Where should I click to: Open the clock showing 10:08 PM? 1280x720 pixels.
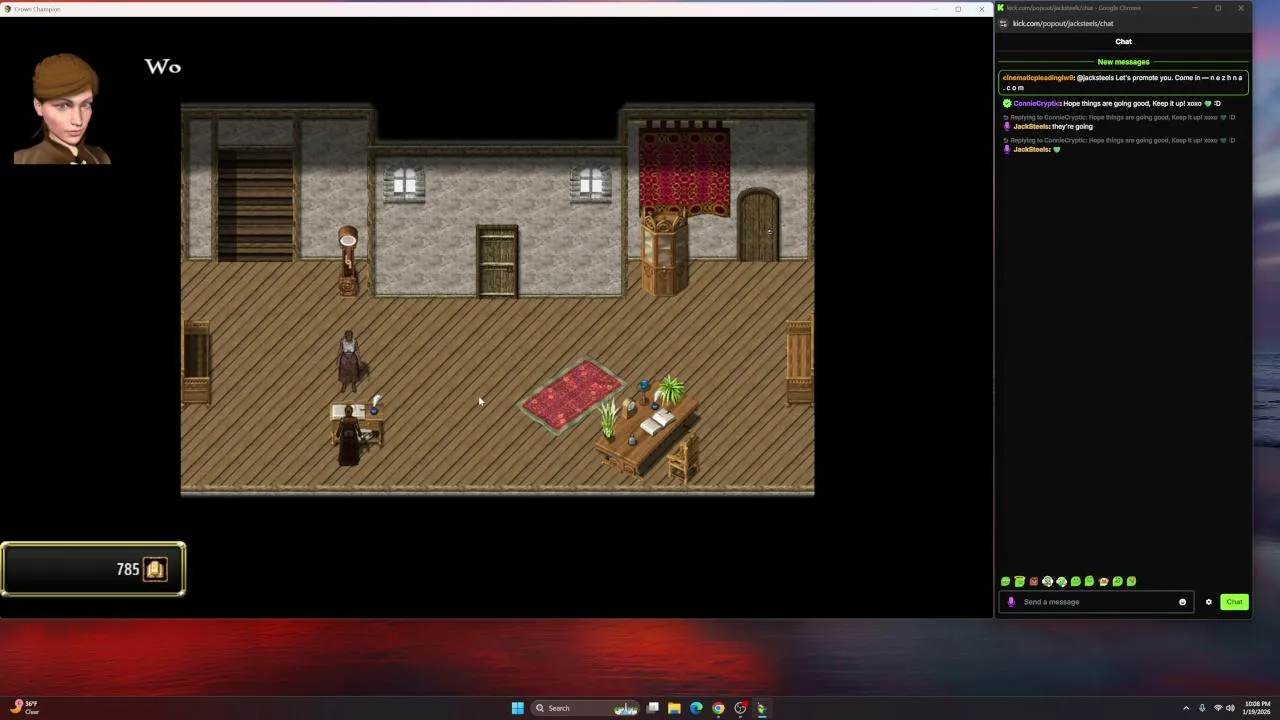click(1258, 708)
